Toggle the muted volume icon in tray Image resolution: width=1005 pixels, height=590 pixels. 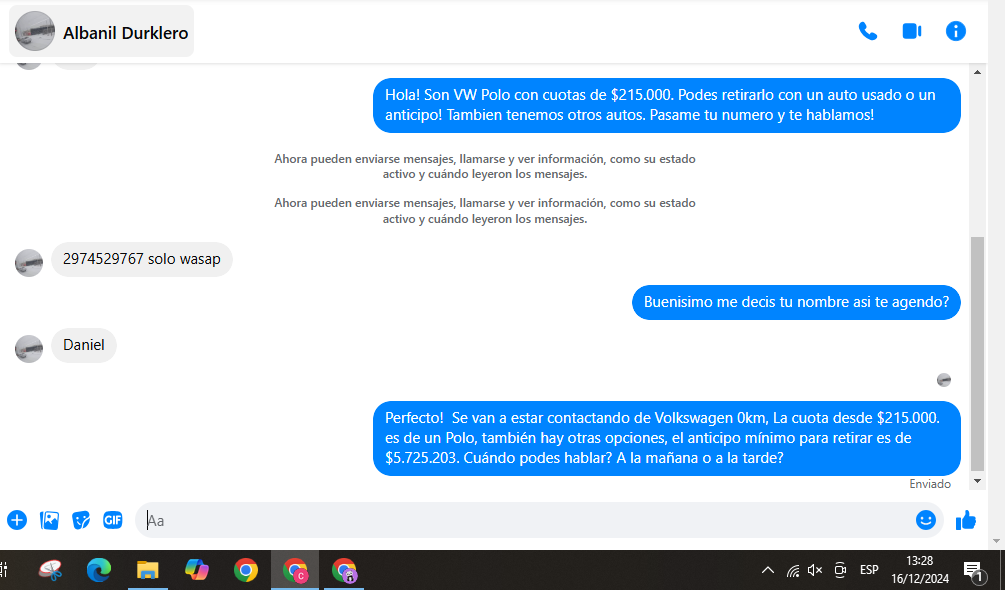[815, 570]
